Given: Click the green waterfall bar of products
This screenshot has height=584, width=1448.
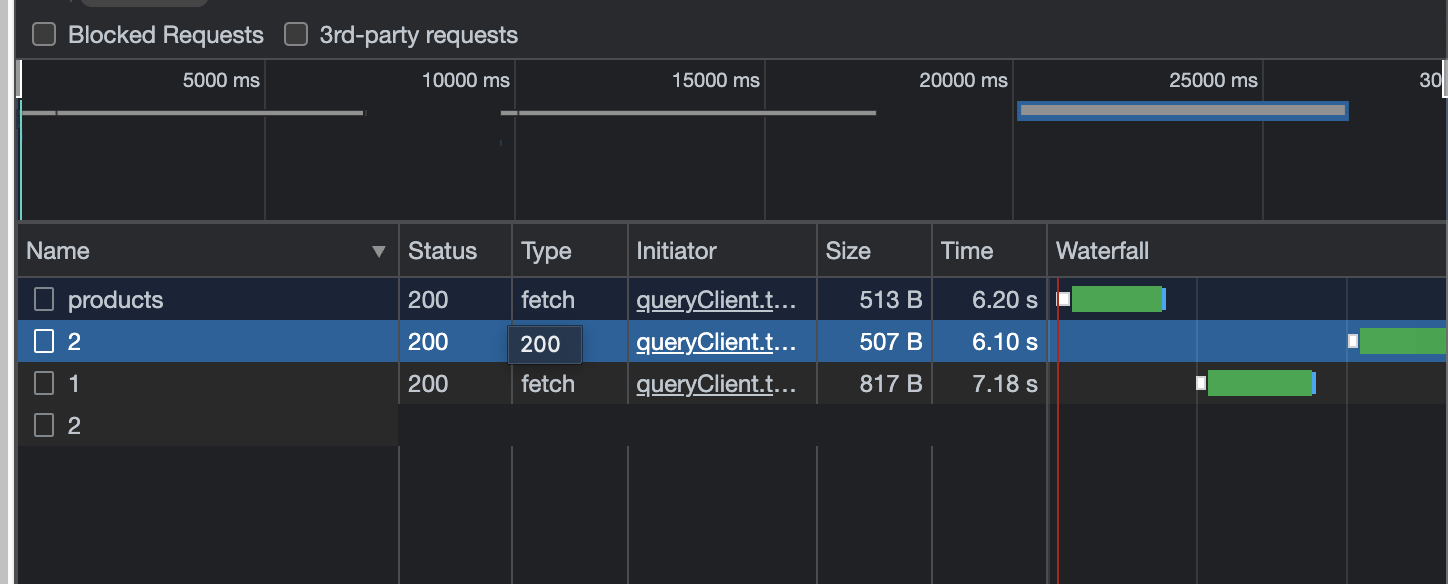Looking at the screenshot, I should 1117,299.
